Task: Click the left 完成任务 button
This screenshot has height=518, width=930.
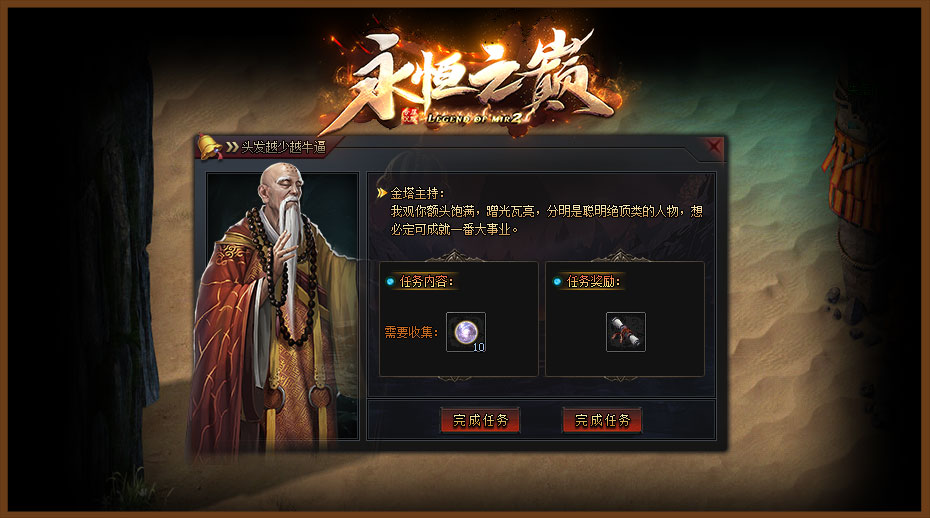Action: pyautogui.click(x=480, y=420)
